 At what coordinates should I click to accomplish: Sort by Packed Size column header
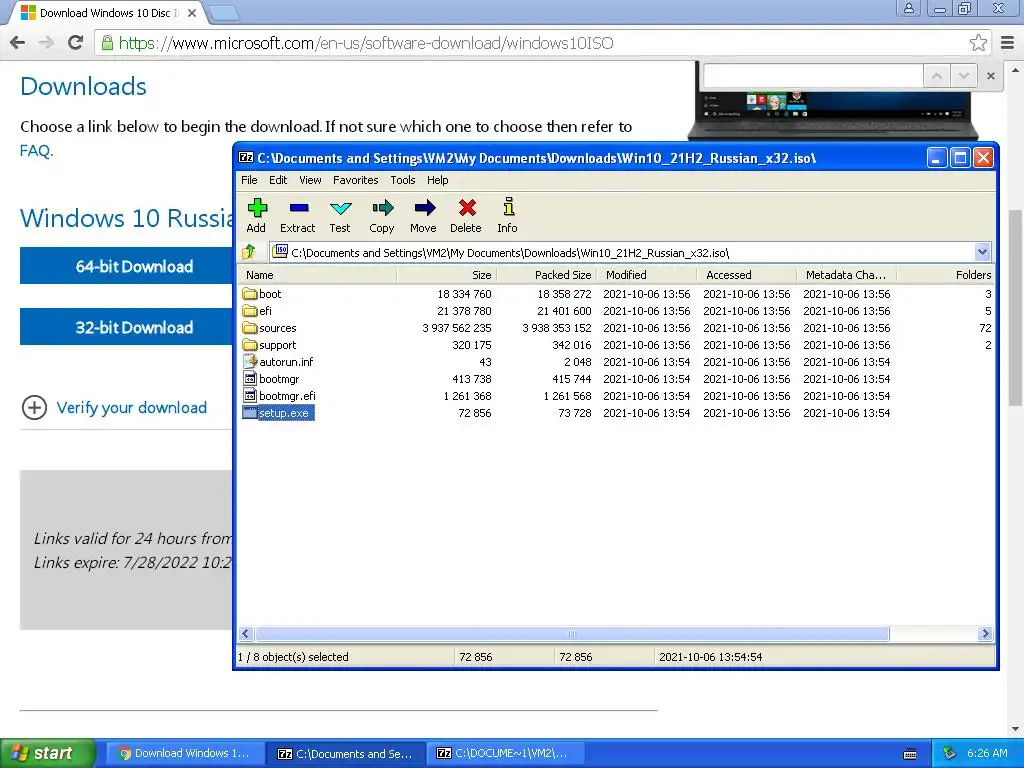(x=547, y=275)
